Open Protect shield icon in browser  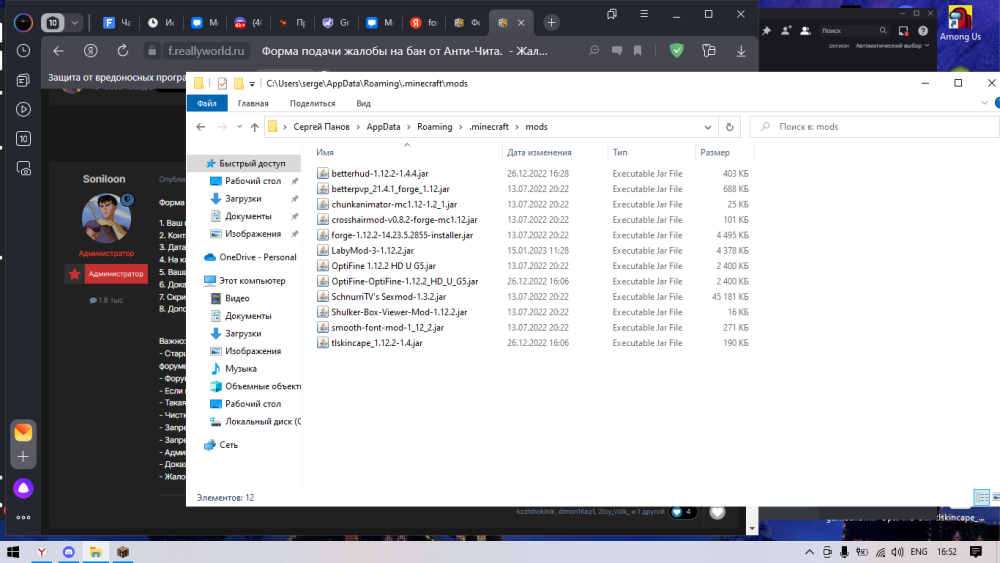677,50
